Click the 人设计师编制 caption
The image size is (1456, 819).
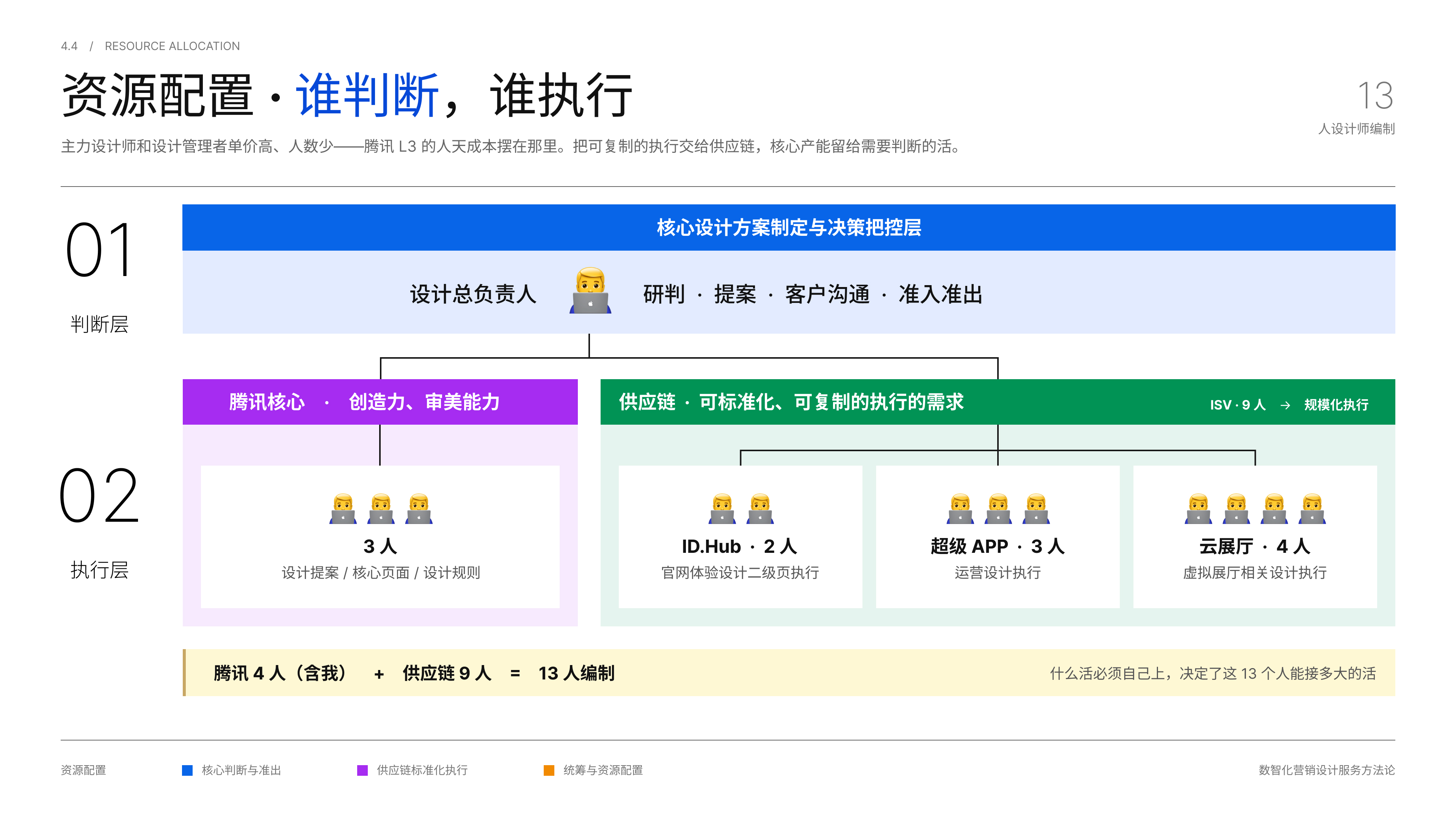click(x=1357, y=129)
